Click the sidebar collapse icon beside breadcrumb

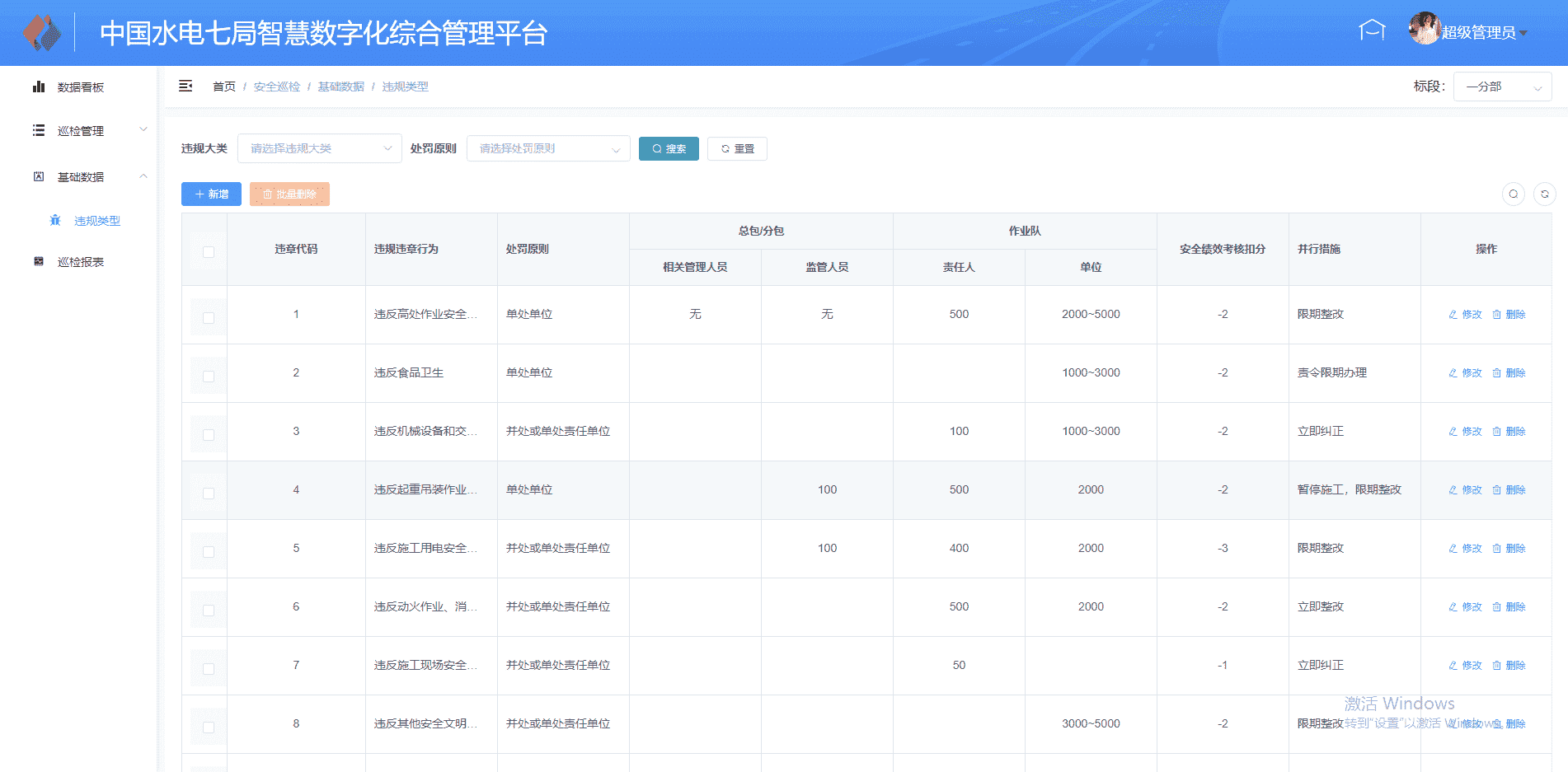pos(185,87)
